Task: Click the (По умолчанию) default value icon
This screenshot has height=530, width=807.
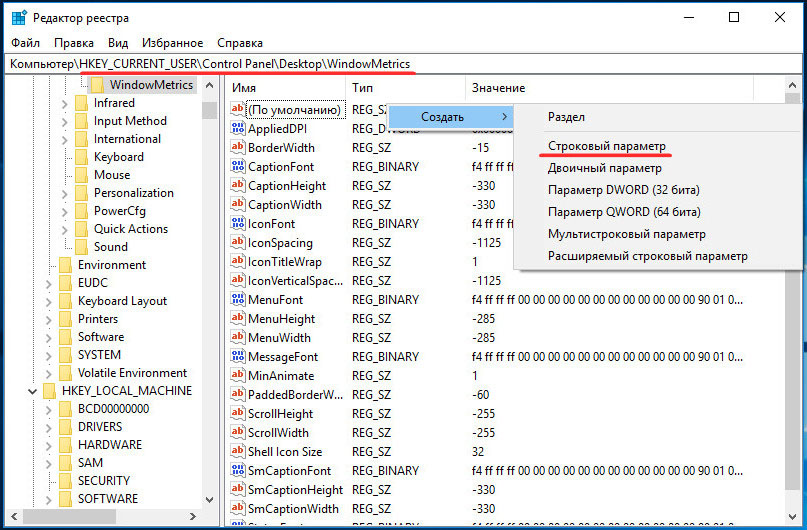Action: point(237,109)
